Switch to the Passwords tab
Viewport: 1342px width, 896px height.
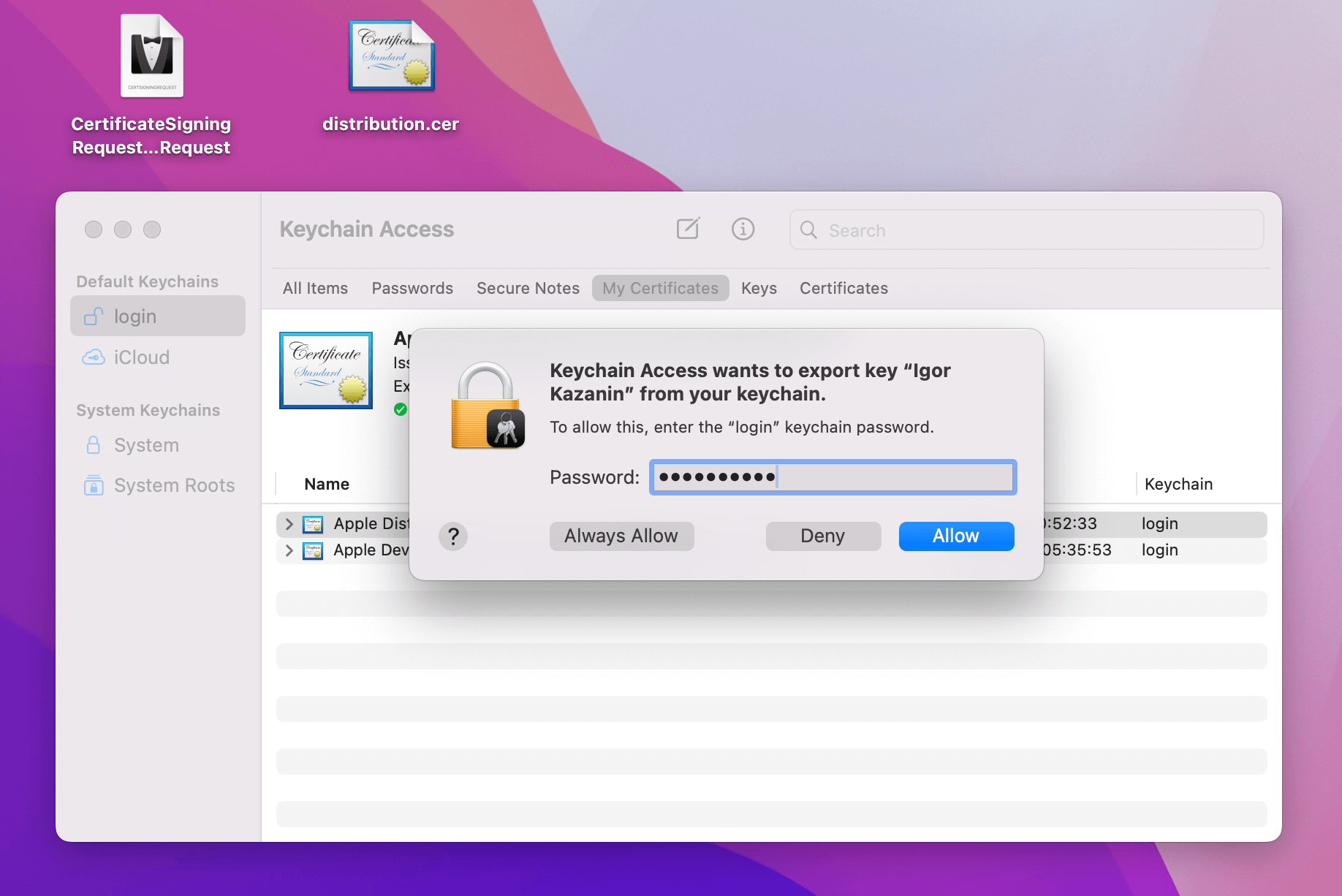pyautogui.click(x=412, y=288)
